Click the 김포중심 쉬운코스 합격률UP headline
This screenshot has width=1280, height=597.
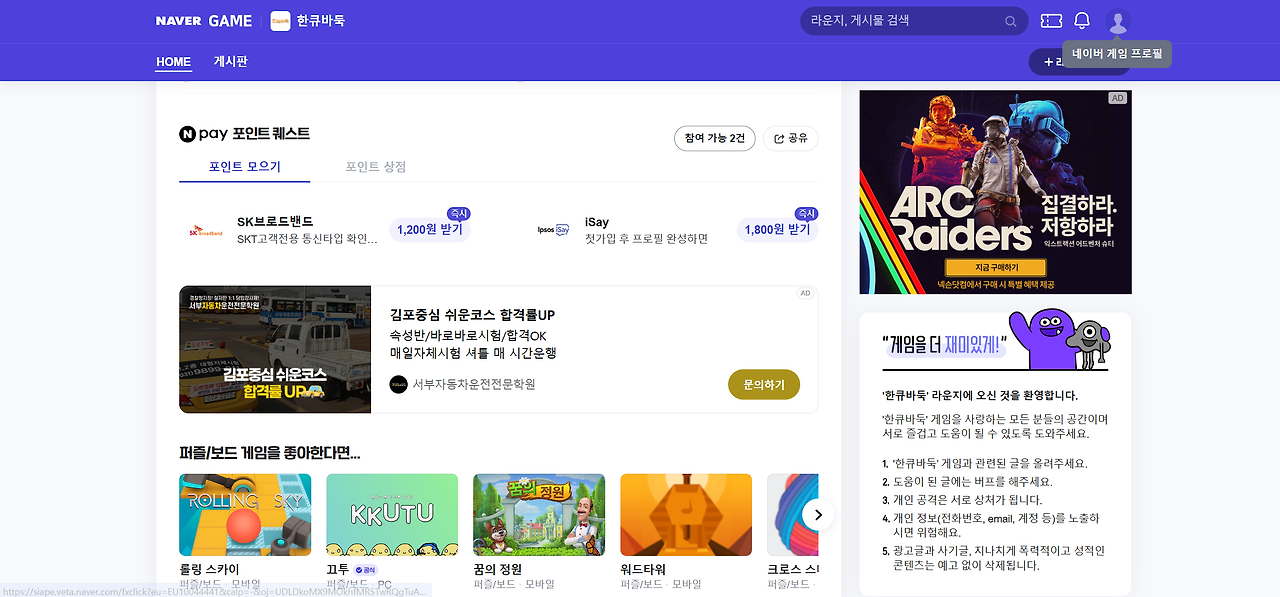click(472, 314)
